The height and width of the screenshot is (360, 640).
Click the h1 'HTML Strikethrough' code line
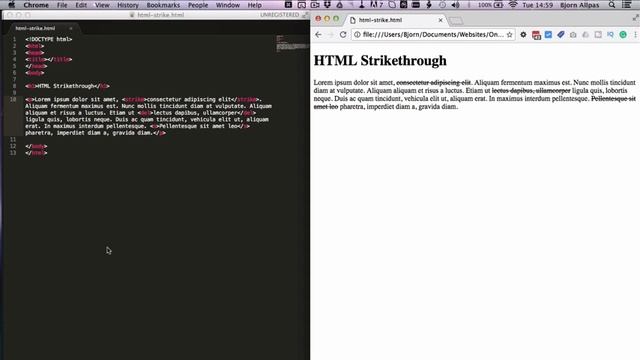(x=67, y=86)
